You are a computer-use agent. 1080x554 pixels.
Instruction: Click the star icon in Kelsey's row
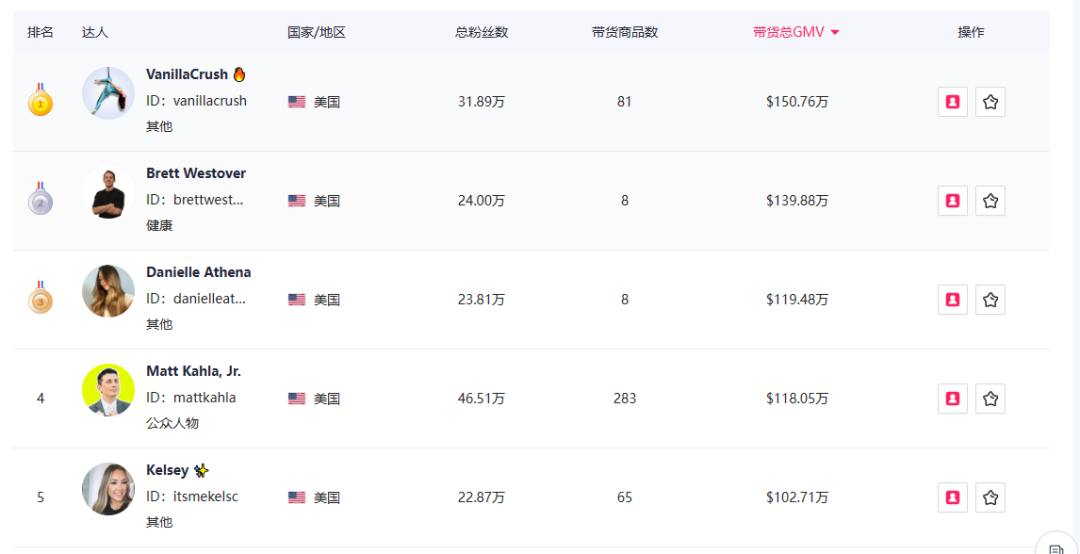(x=990, y=497)
